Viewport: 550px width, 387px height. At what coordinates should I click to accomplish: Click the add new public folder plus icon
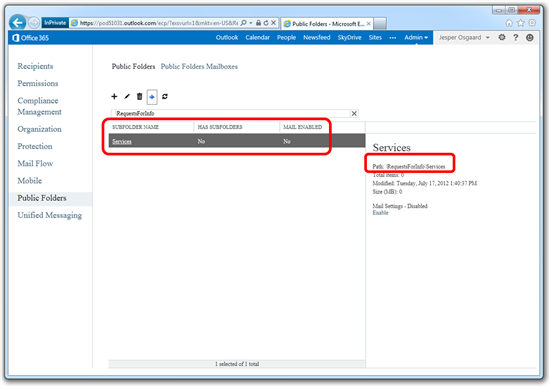pos(114,96)
